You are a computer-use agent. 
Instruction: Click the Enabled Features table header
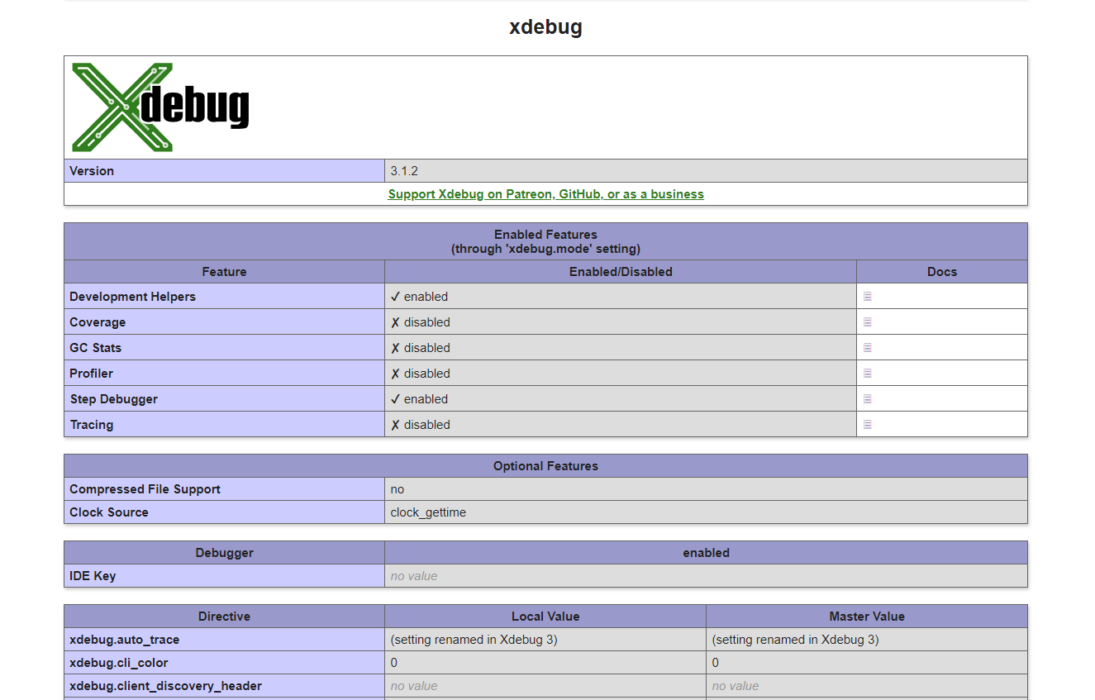tap(545, 242)
